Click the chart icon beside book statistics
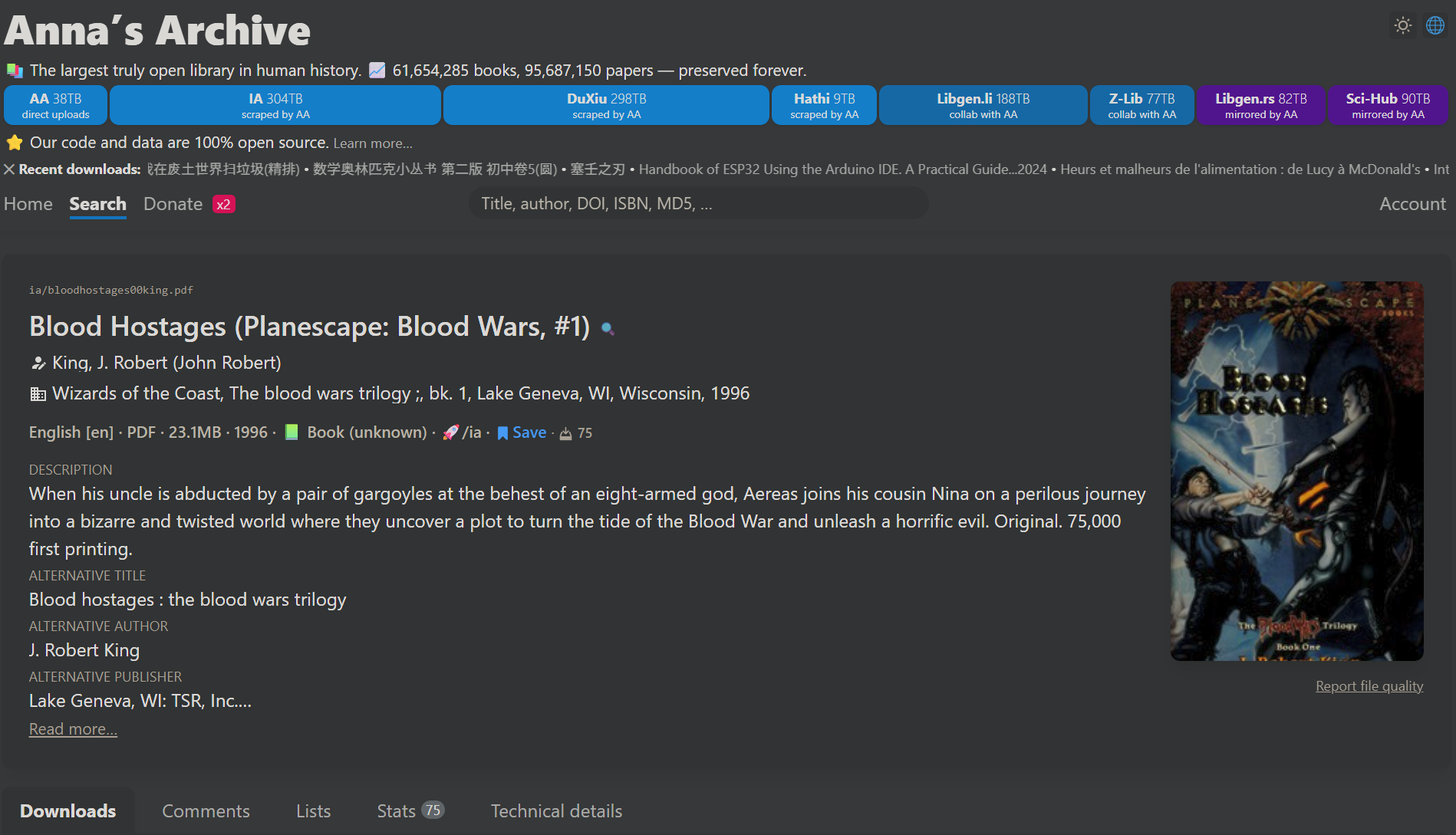 tap(377, 71)
